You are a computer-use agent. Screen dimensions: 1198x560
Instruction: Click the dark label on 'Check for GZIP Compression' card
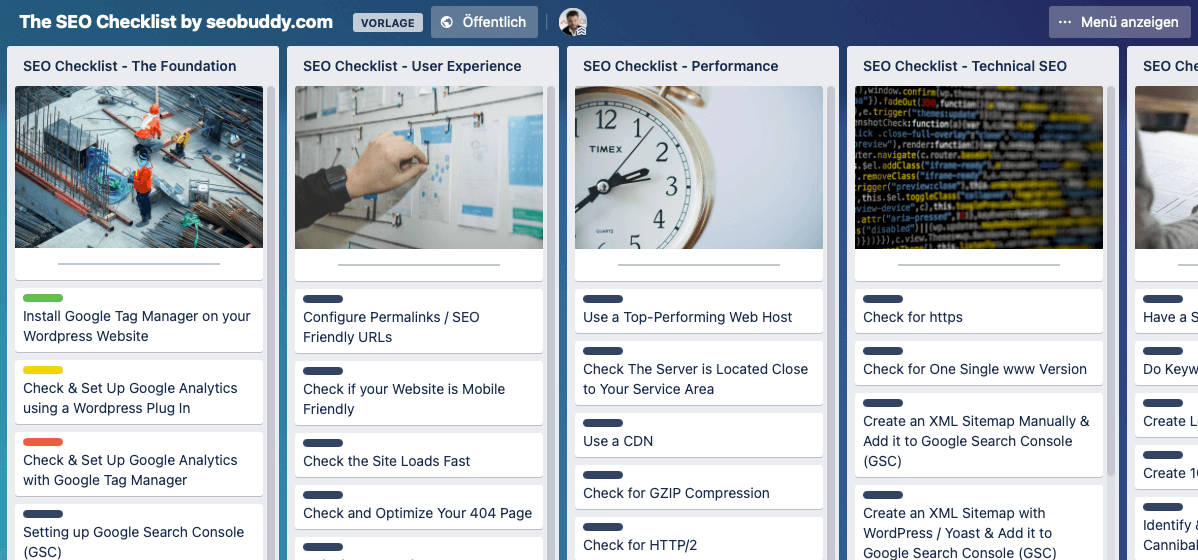pos(603,475)
